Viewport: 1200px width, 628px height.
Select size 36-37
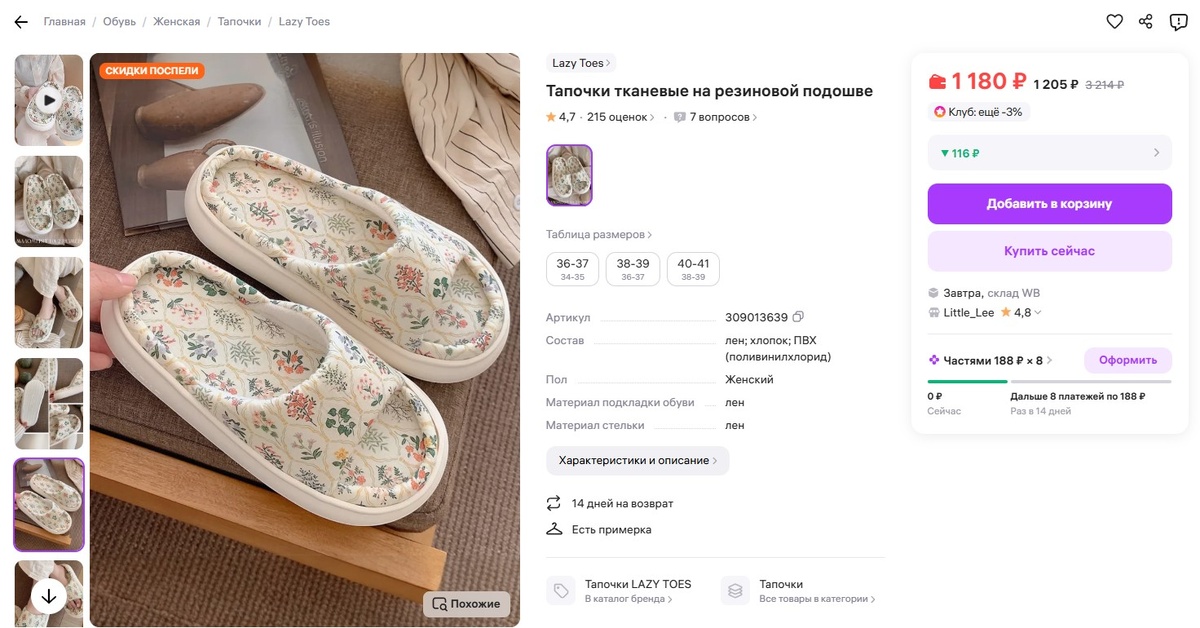coord(572,269)
